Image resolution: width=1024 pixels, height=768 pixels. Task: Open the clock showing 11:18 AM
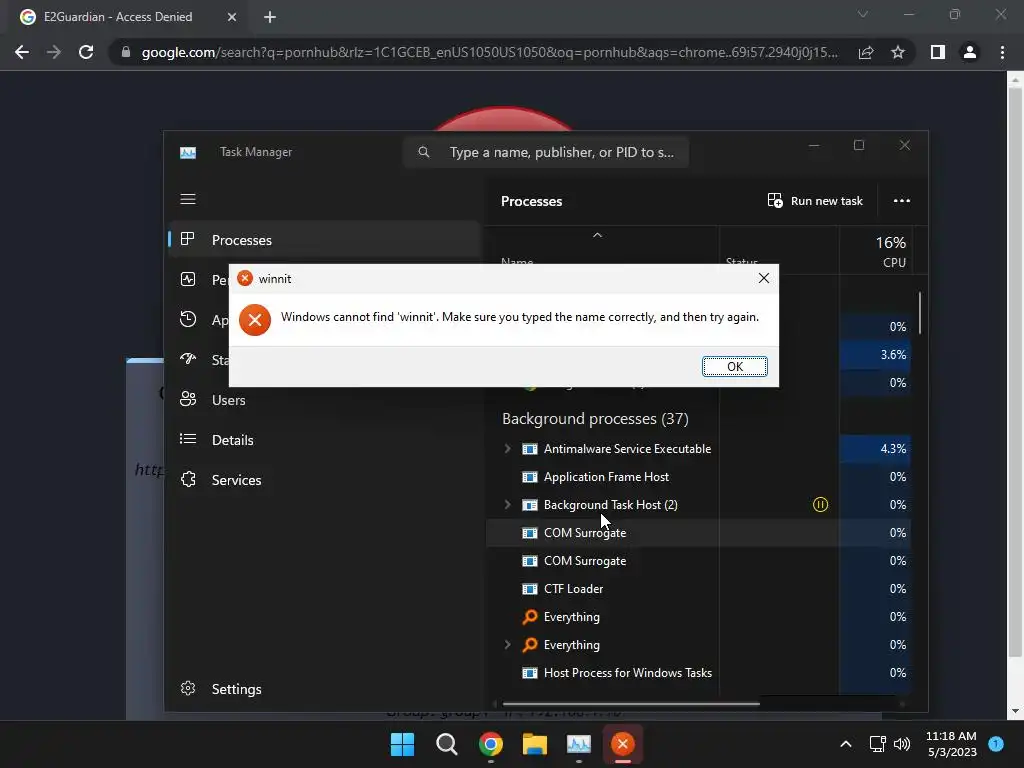(x=951, y=744)
